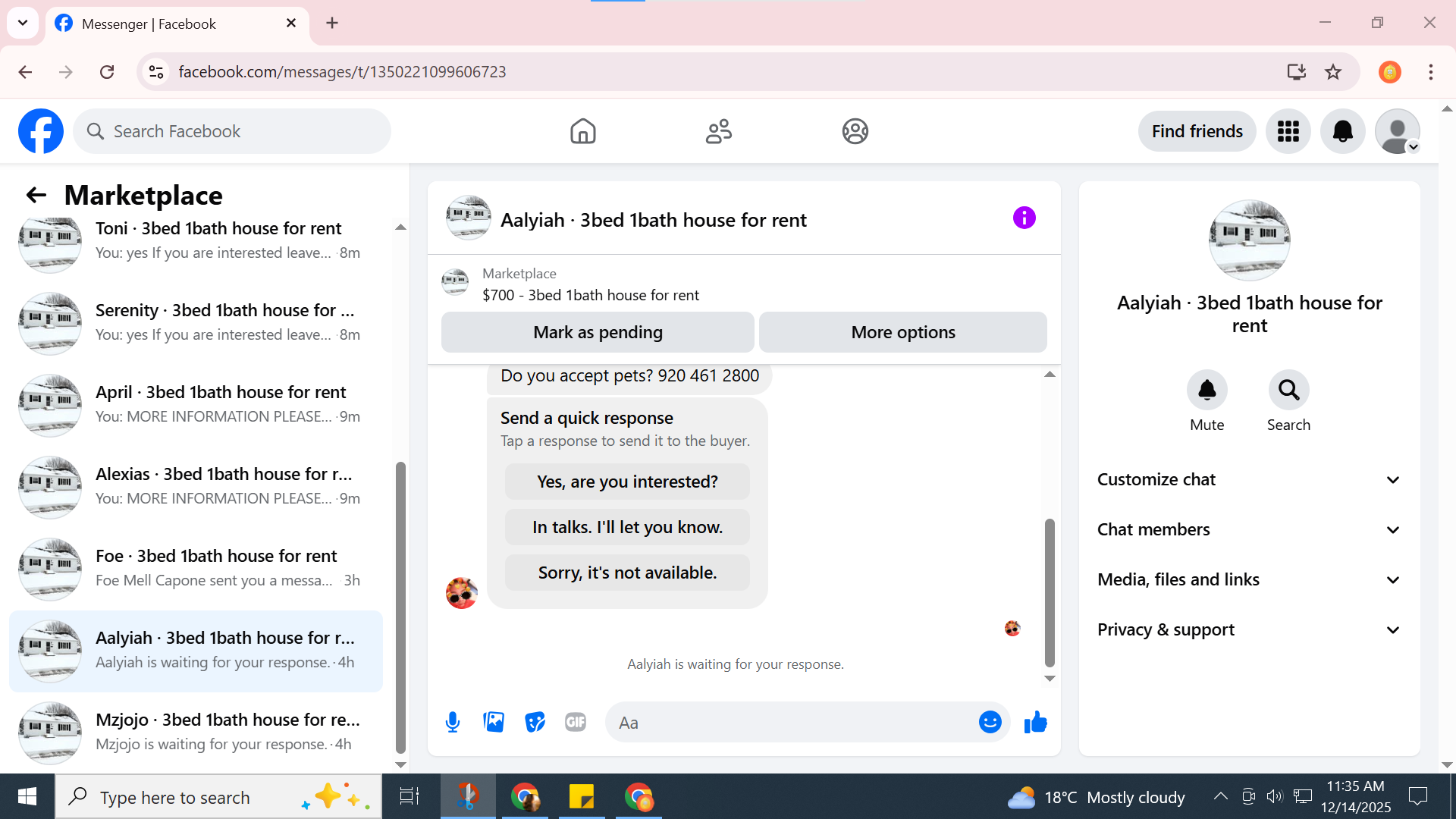Open the Chrome three-dot menu
This screenshot has height=819, width=1456.
[1430, 72]
